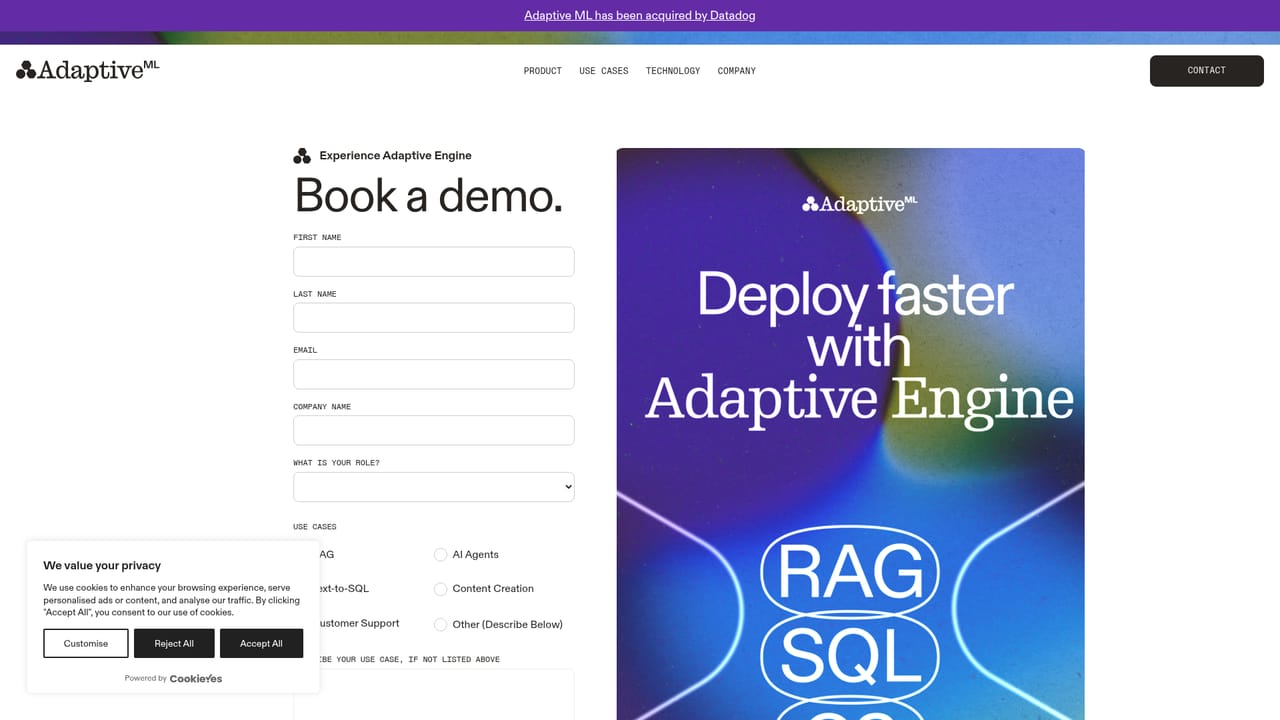Screen dimensions: 1280x720
Task: Click the Deploy faster with Adaptive Engine image
Action: (x=851, y=434)
